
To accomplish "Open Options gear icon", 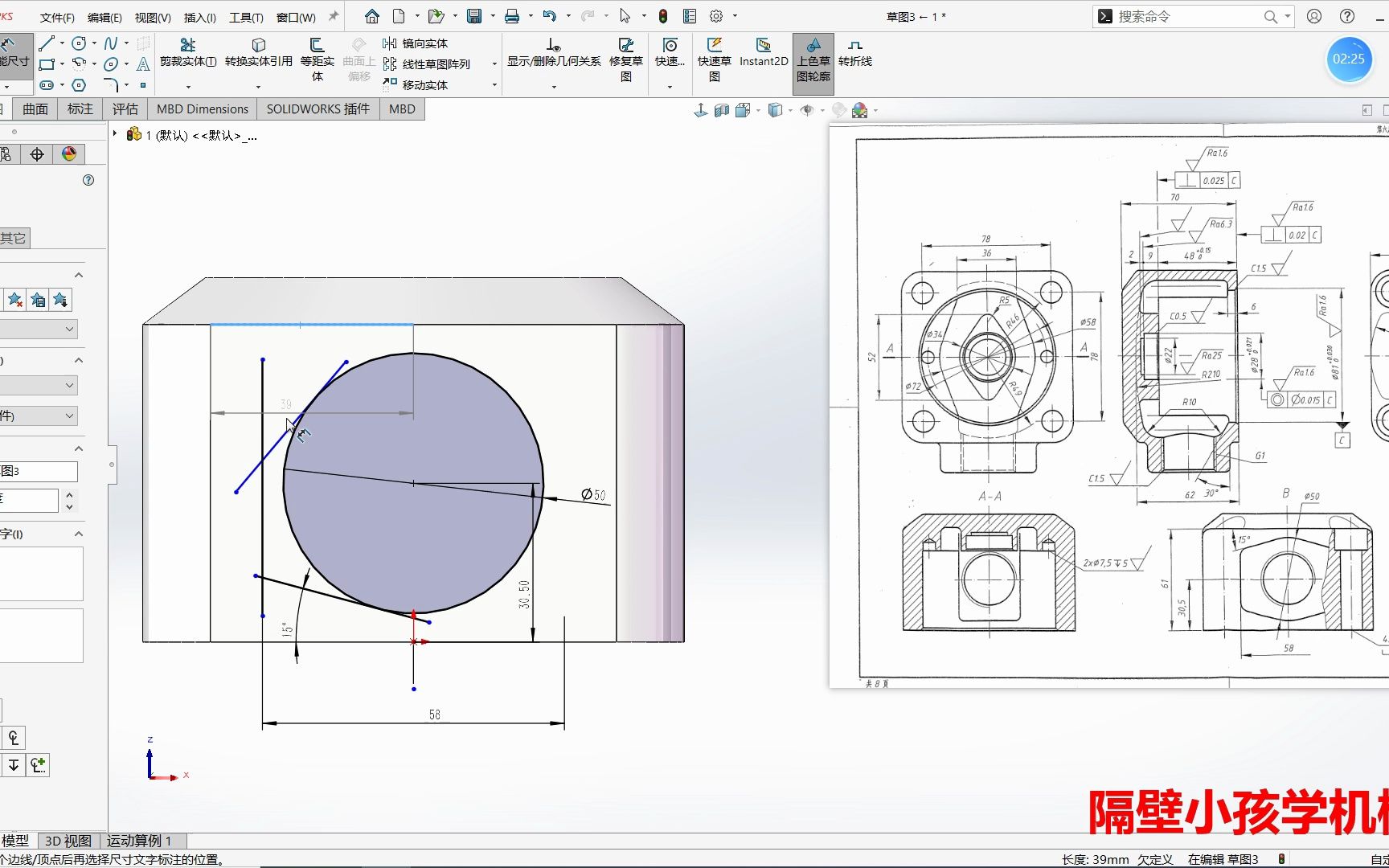I will click(x=716, y=16).
